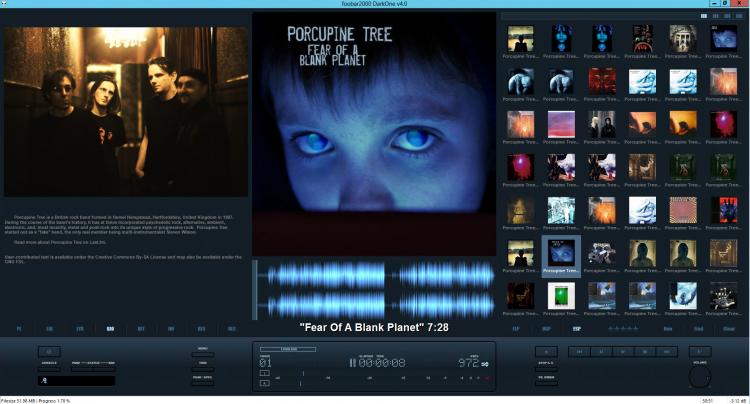The image size is (750, 404).
Task: Click the large Fear Of A Blank Planet cover
Action: (374, 134)
